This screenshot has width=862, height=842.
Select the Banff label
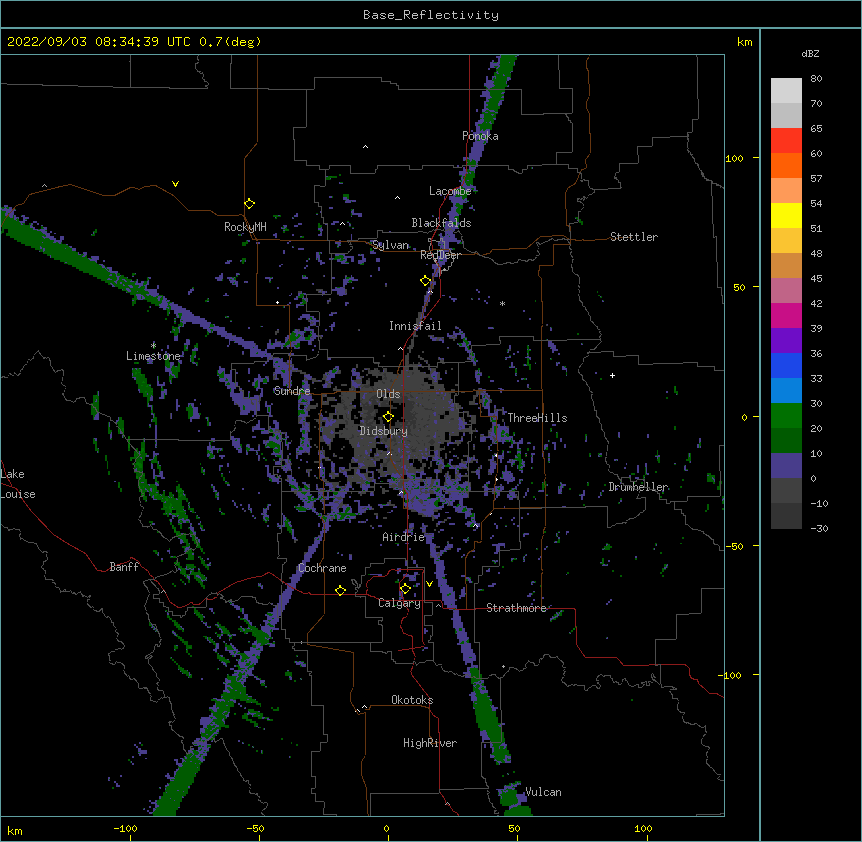pyautogui.click(x=124, y=567)
